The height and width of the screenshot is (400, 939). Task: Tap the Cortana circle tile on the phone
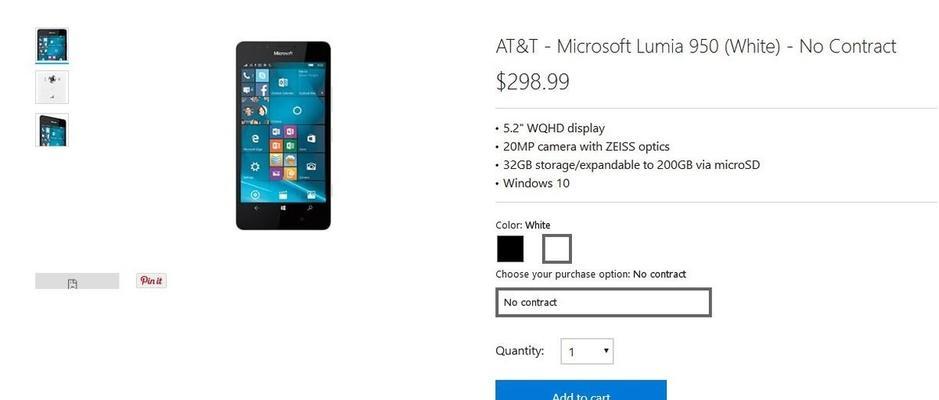pos(297,110)
